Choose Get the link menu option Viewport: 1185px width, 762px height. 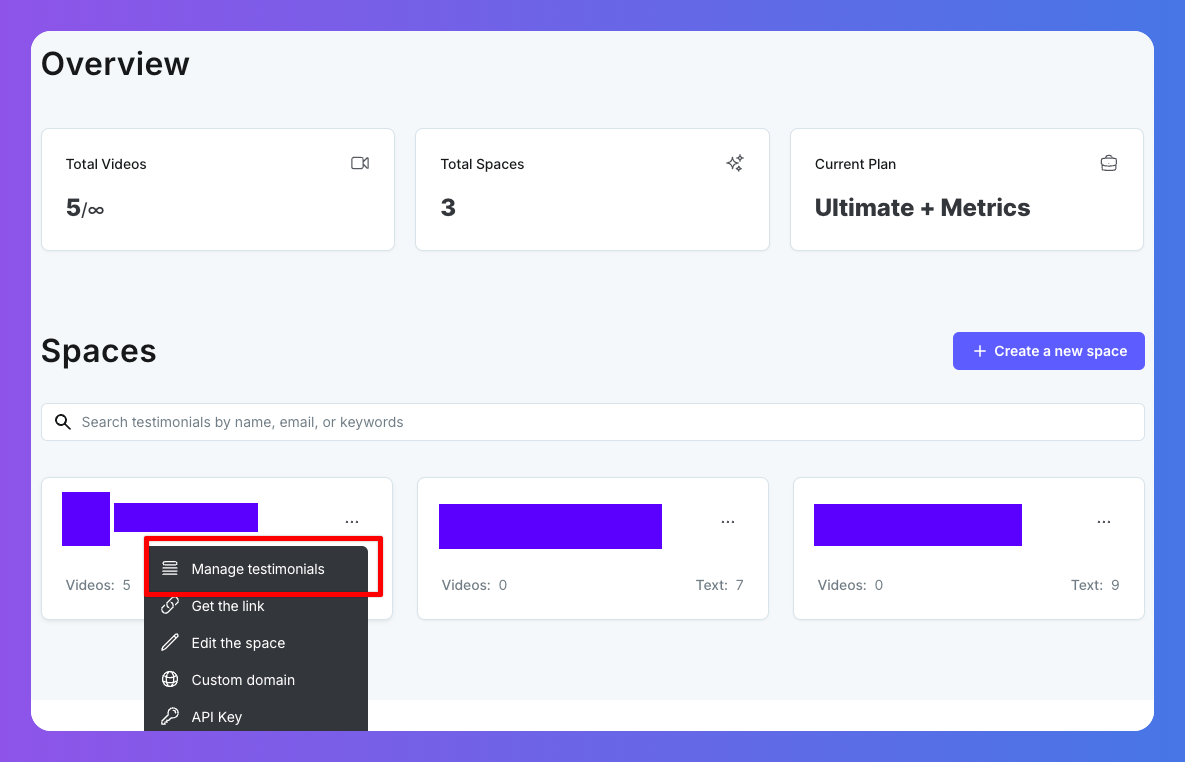click(x=228, y=606)
